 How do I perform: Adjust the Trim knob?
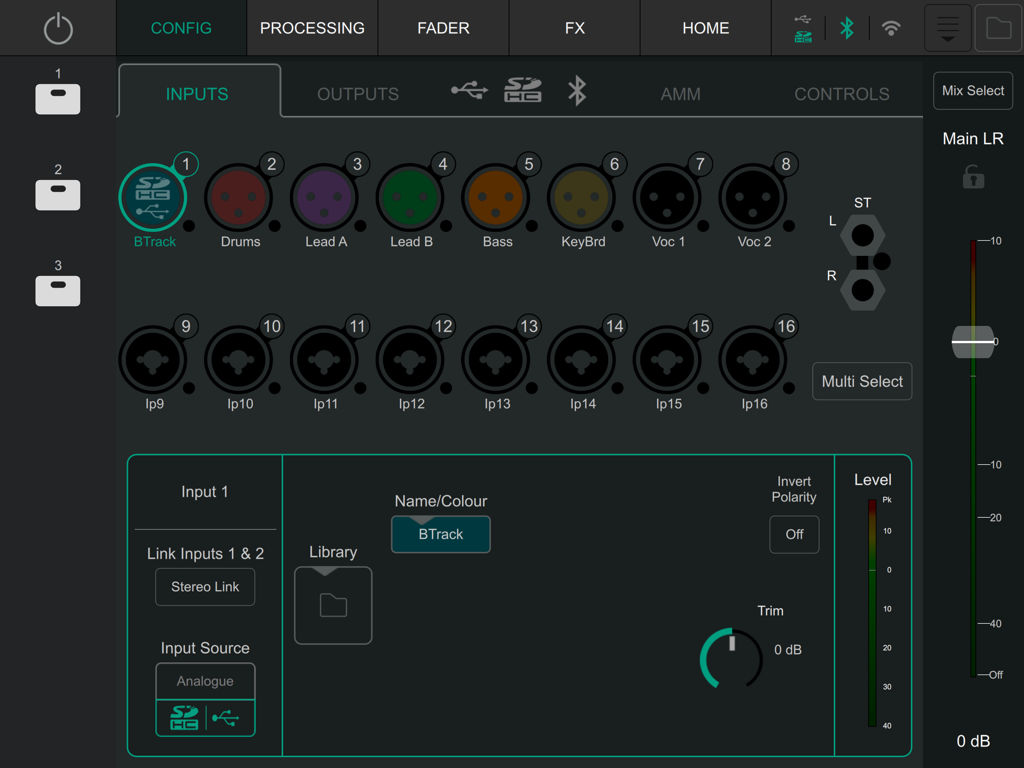tap(730, 659)
